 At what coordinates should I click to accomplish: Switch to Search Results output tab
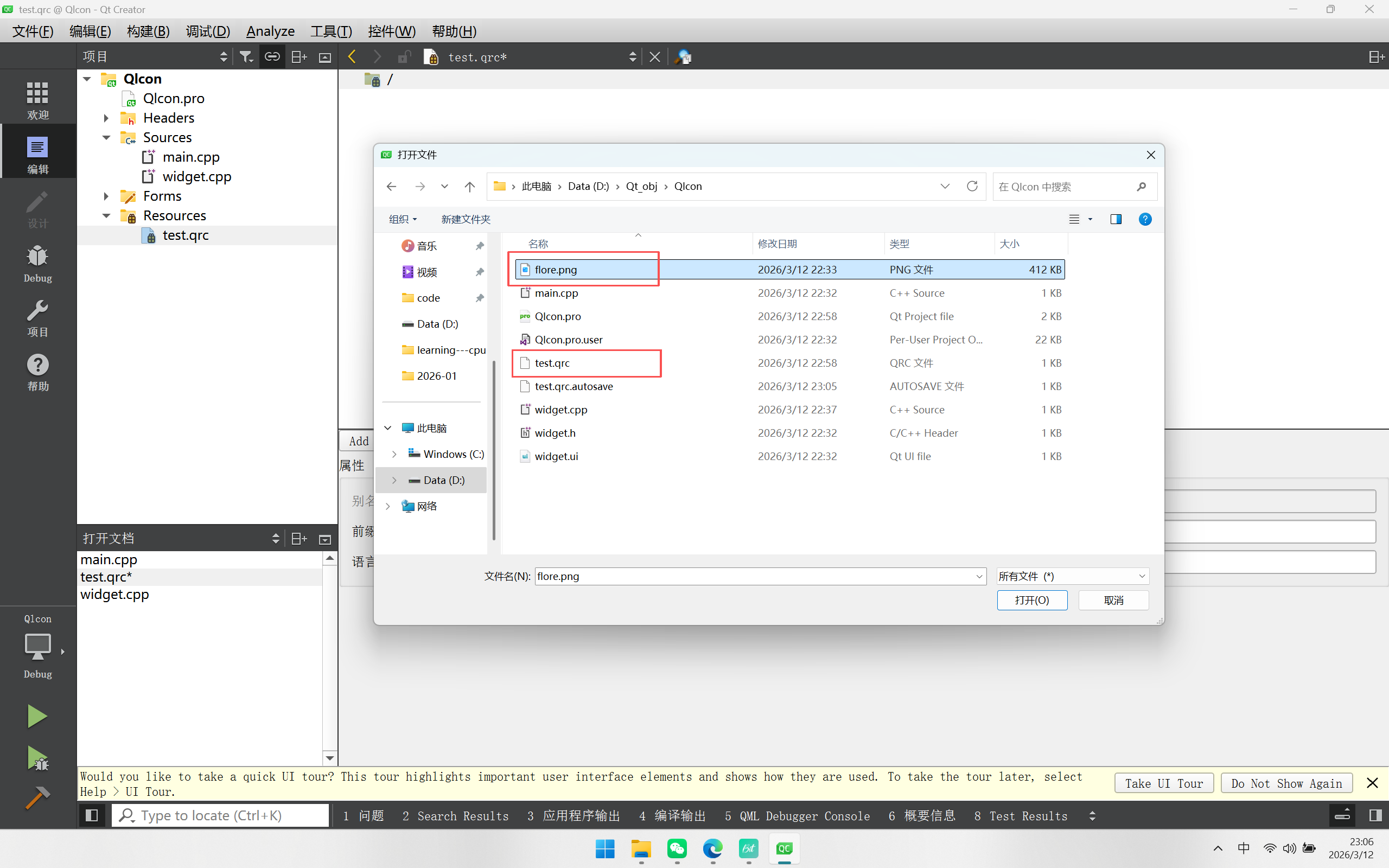pos(456,816)
